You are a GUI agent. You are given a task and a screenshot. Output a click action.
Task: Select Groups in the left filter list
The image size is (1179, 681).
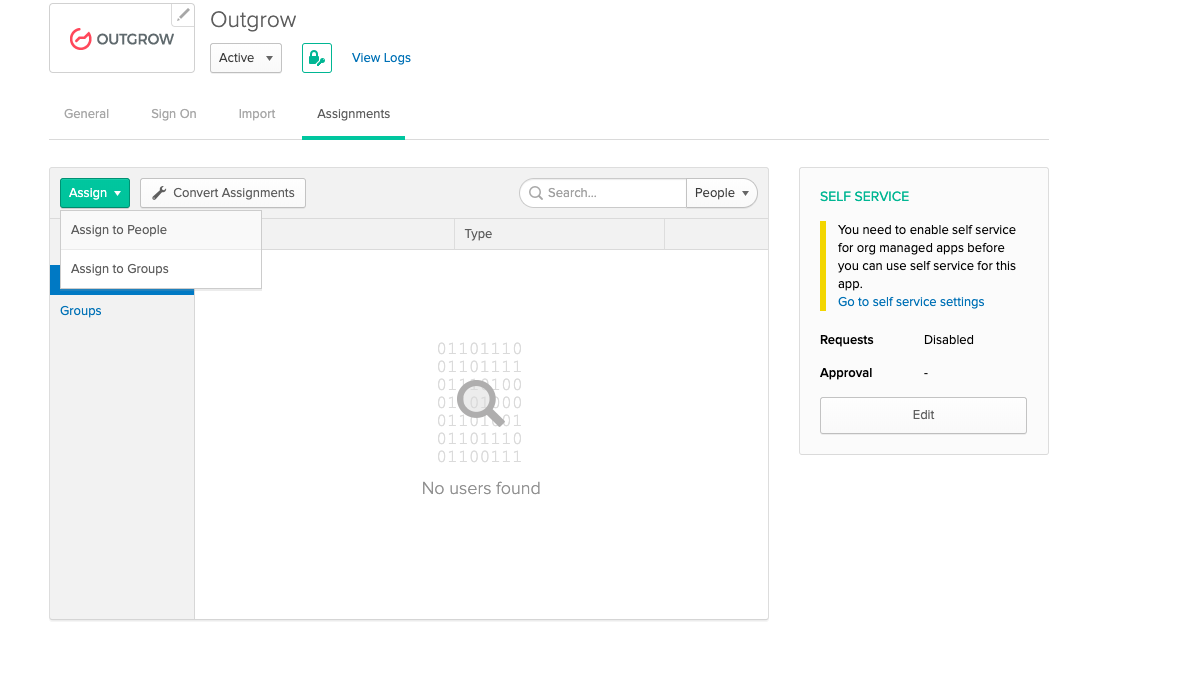[x=80, y=310]
